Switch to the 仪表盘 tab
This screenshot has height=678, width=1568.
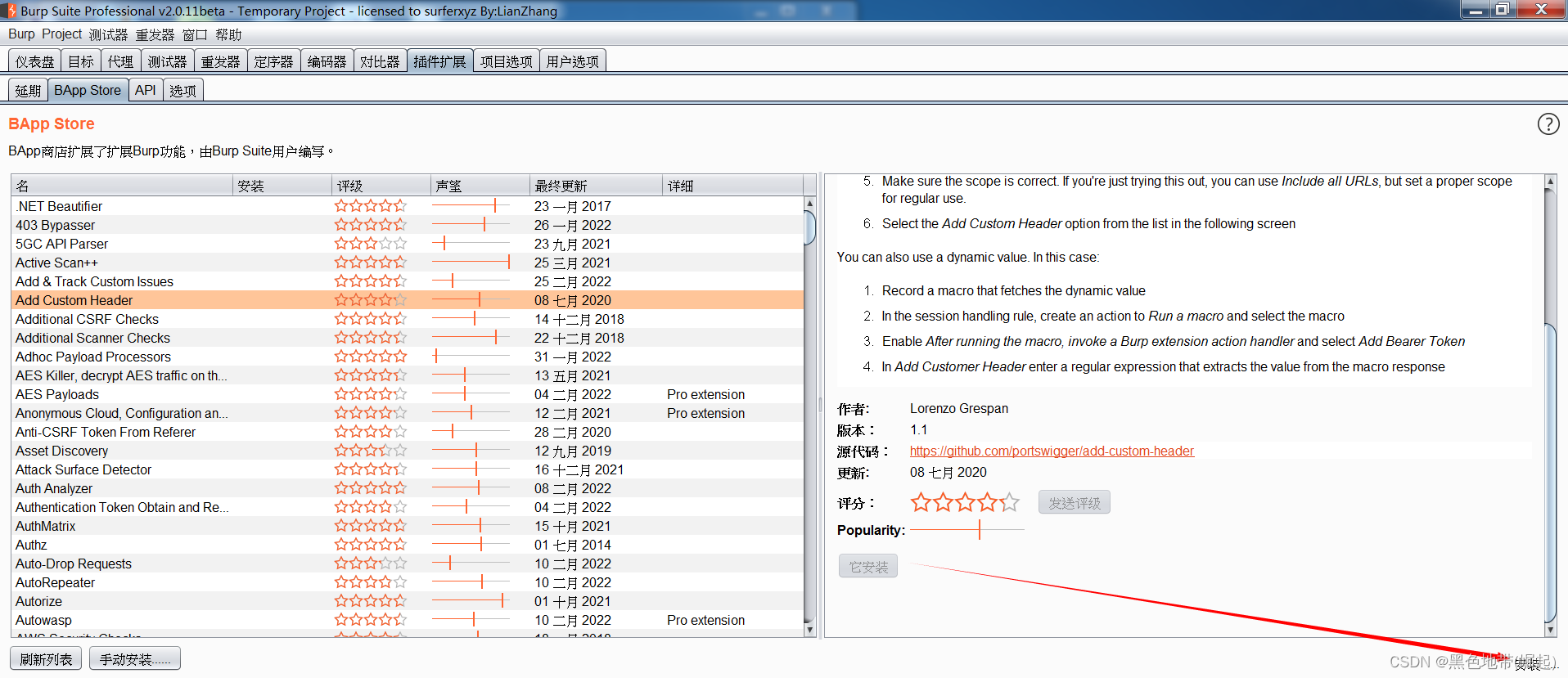34,61
